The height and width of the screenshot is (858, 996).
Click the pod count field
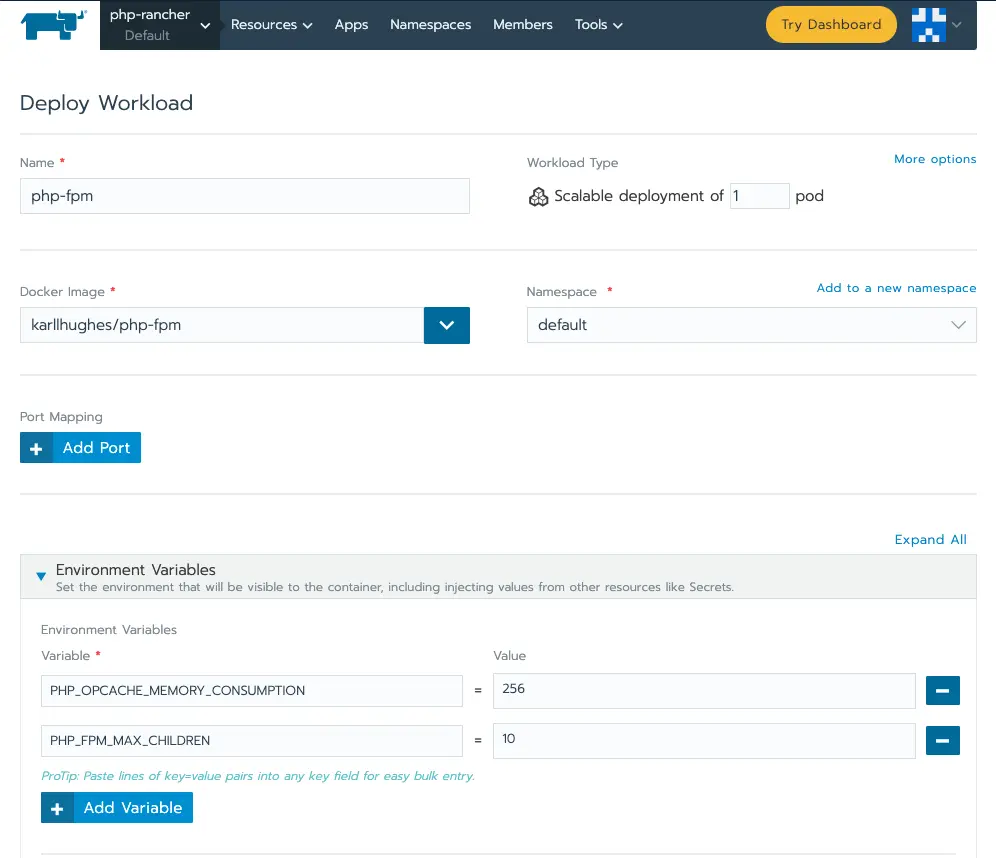click(x=759, y=196)
